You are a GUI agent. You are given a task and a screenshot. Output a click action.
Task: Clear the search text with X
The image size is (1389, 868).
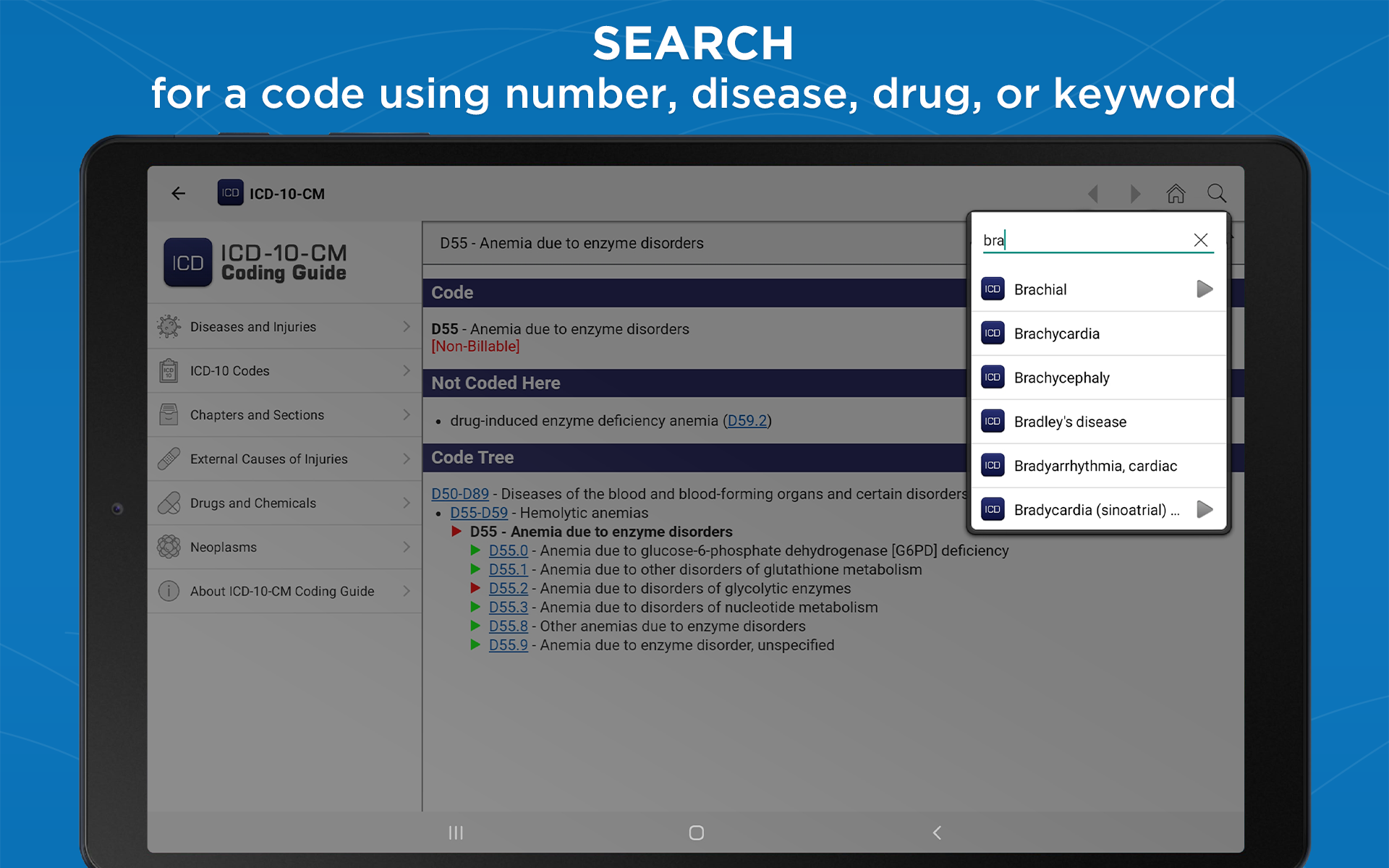pos(1200,240)
